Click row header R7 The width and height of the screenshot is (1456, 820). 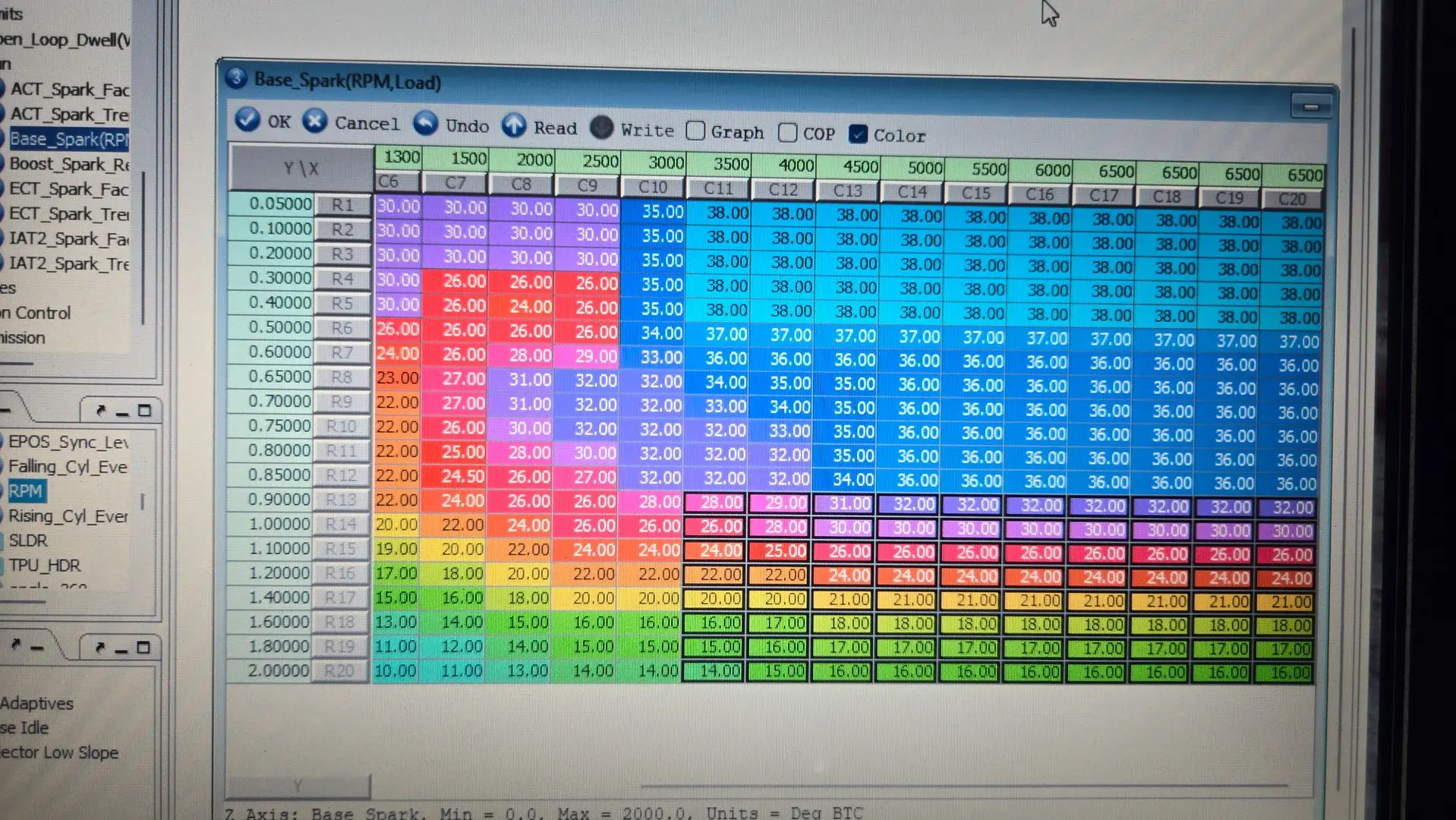pos(342,353)
